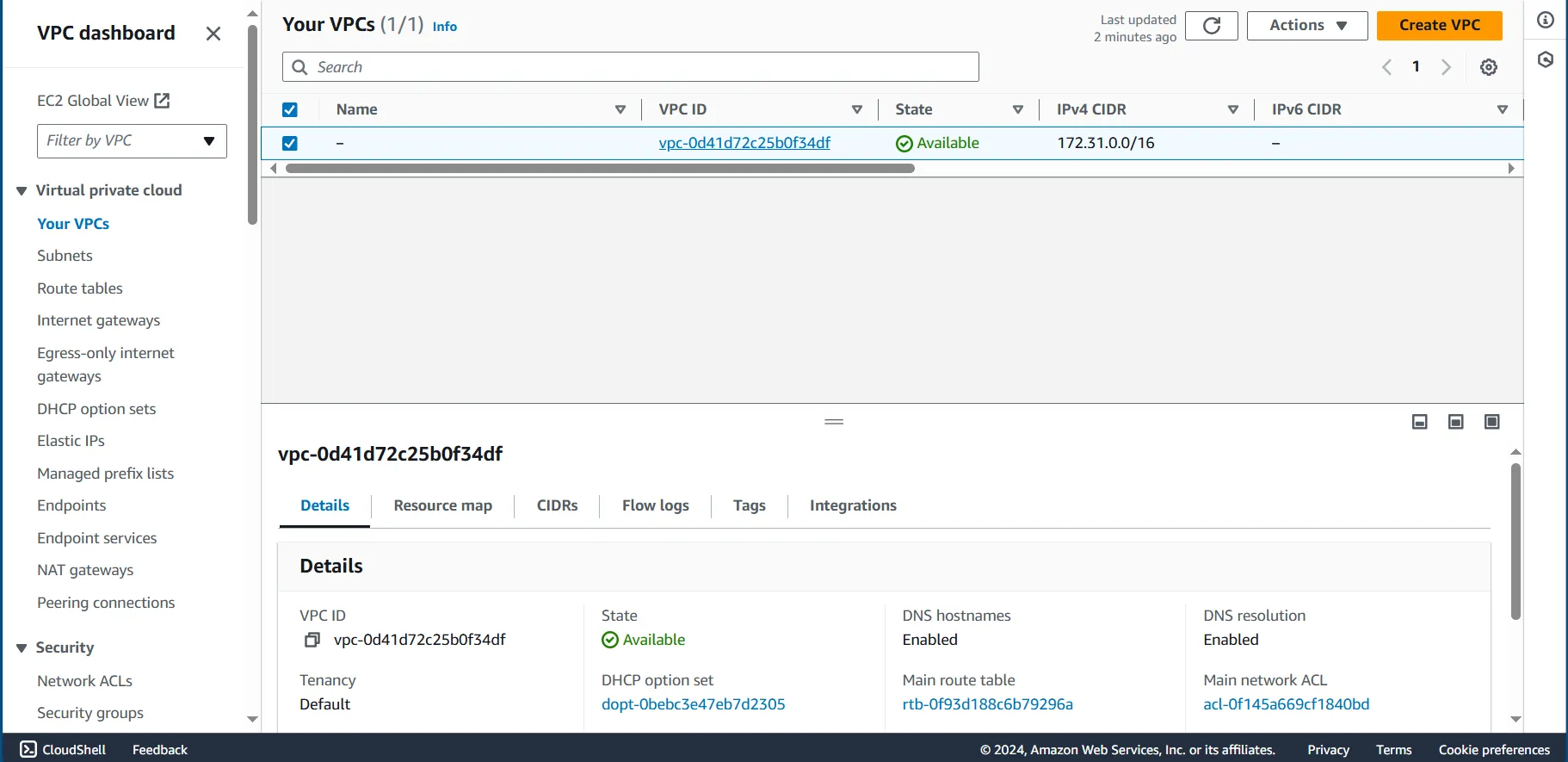The height and width of the screenshot is (762, 1568).
Task: Switch to the Tags tab
Action: coord(749,506)
